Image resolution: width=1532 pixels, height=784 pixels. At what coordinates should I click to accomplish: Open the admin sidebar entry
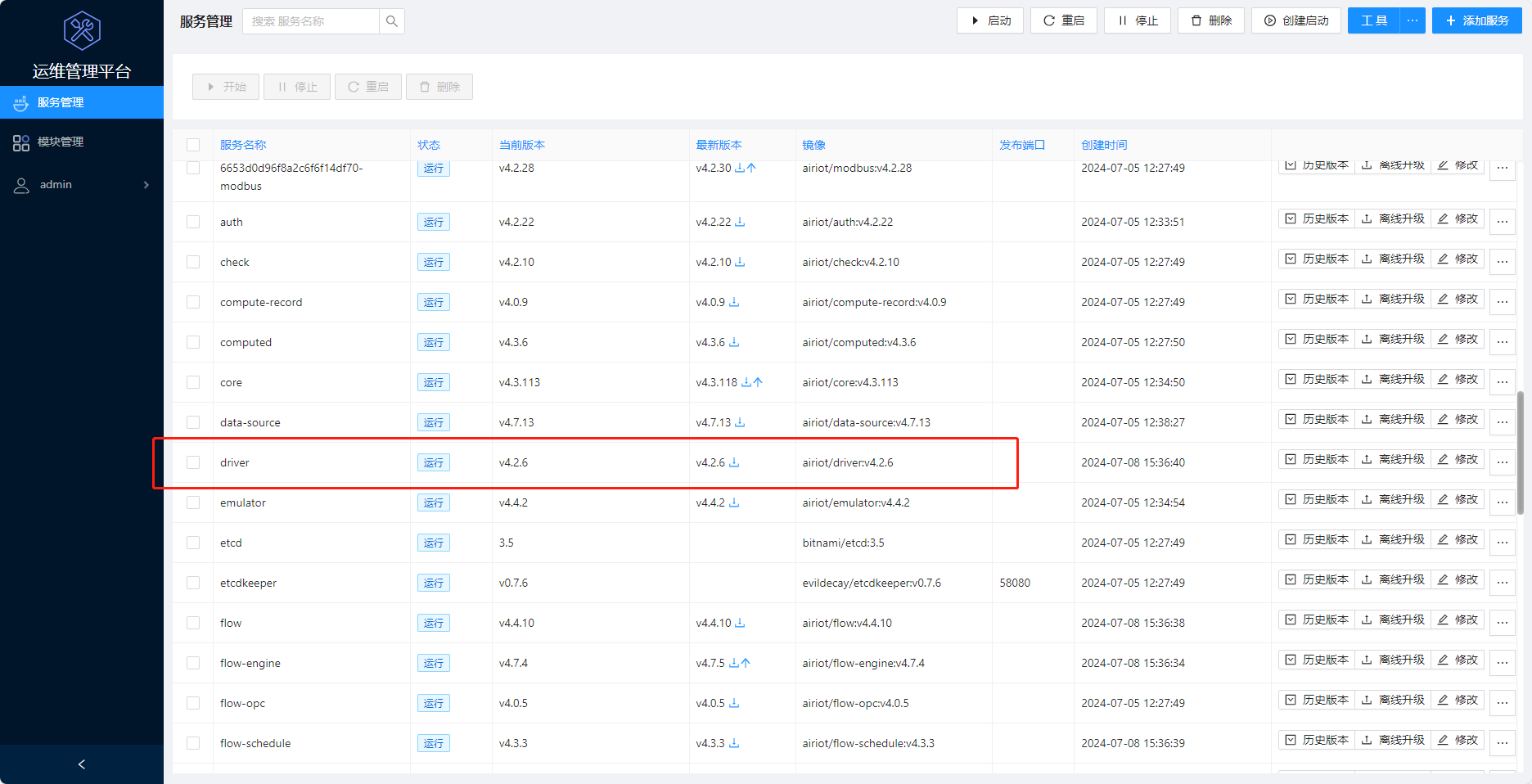click(82, 185)
